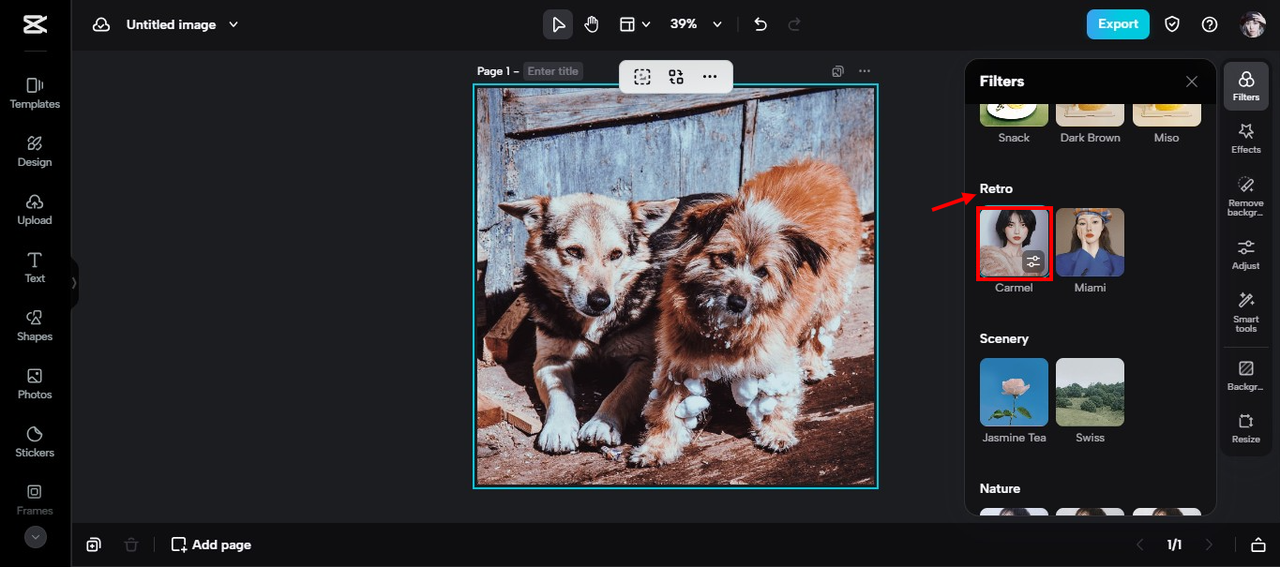1280x567 pixels.
Task: Select the Text tool in sidebar
Action: pos(35,267)
